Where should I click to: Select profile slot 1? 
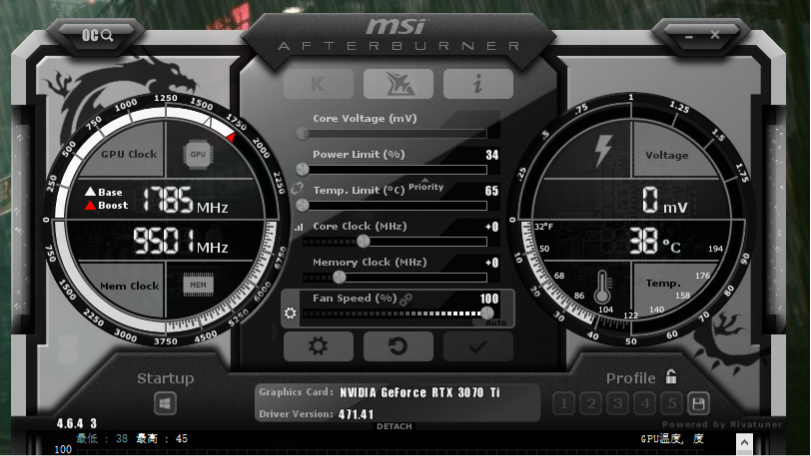(x=564, y=404)
